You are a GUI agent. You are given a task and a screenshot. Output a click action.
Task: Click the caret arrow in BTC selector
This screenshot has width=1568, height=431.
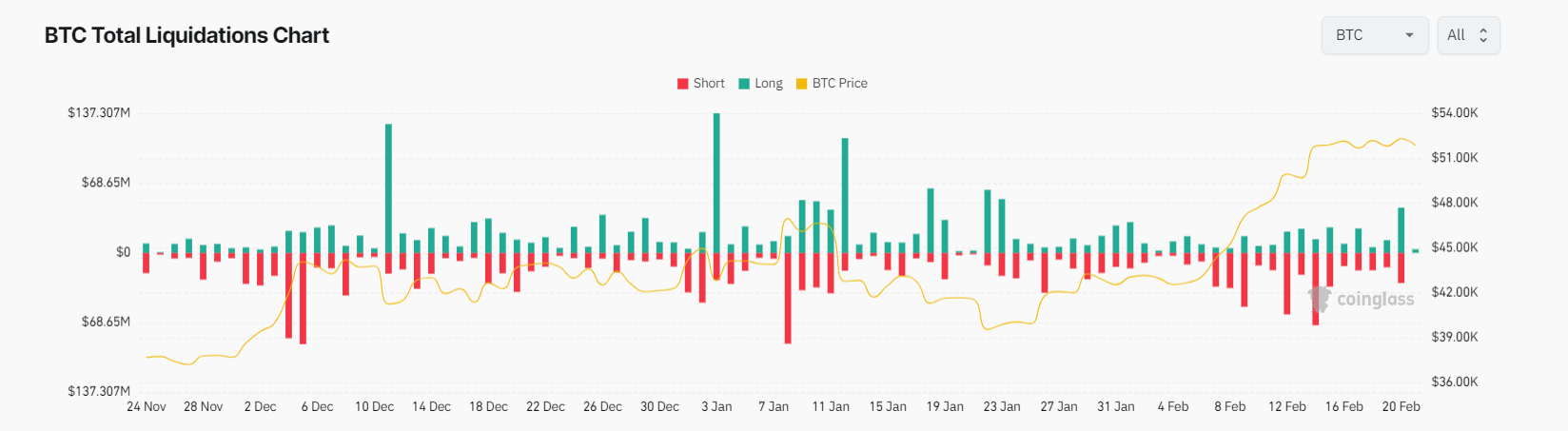coord(1409,35)
